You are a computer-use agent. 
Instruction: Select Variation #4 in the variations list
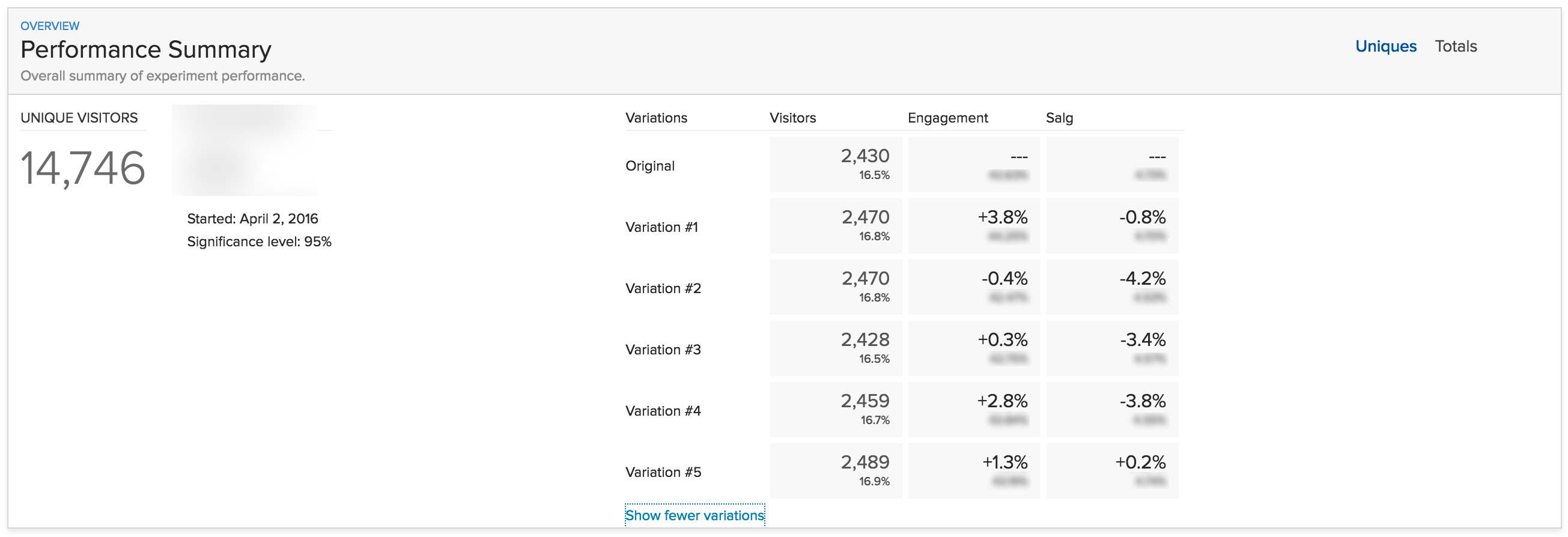663,411
